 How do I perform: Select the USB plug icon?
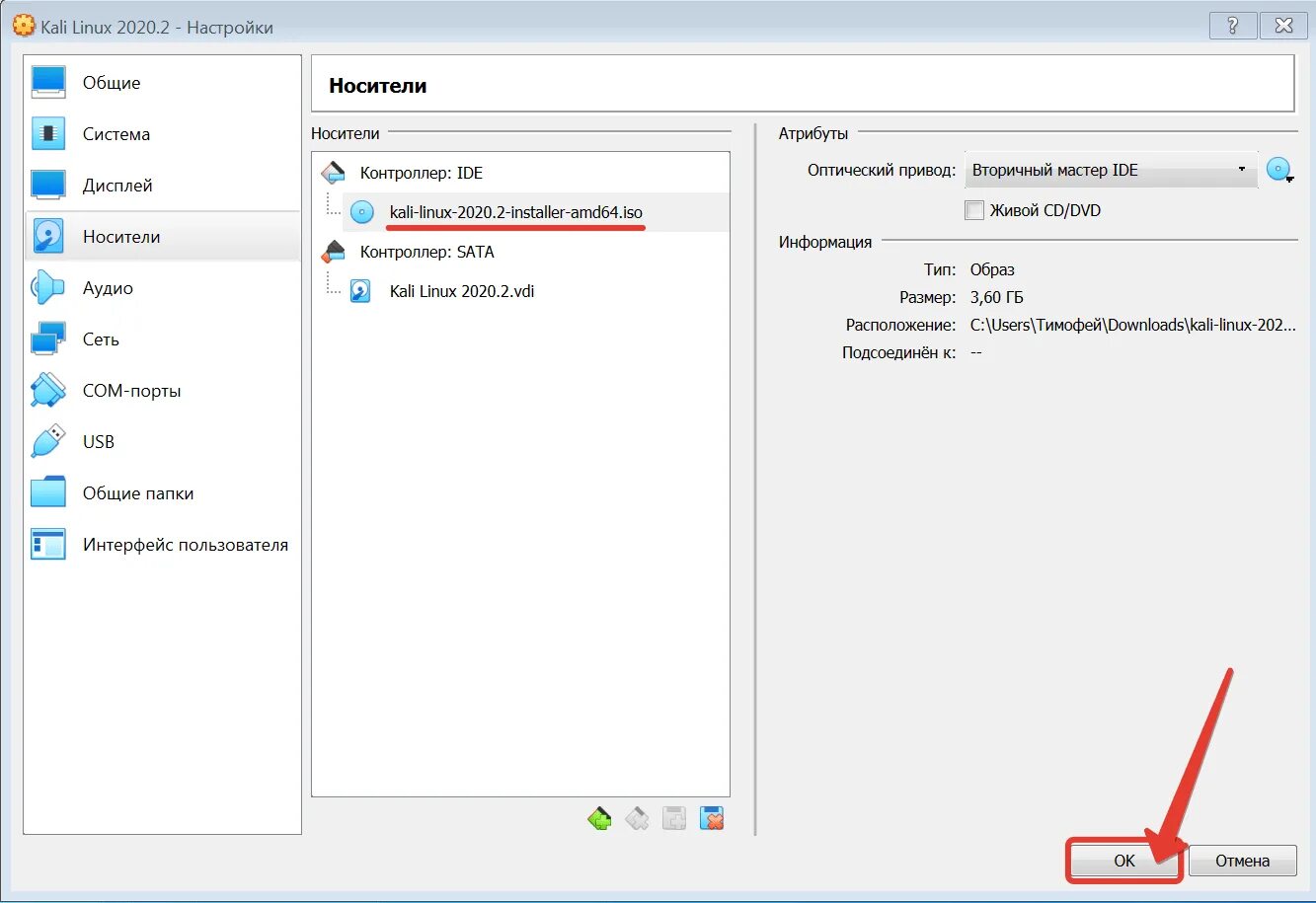pos(48,442)
